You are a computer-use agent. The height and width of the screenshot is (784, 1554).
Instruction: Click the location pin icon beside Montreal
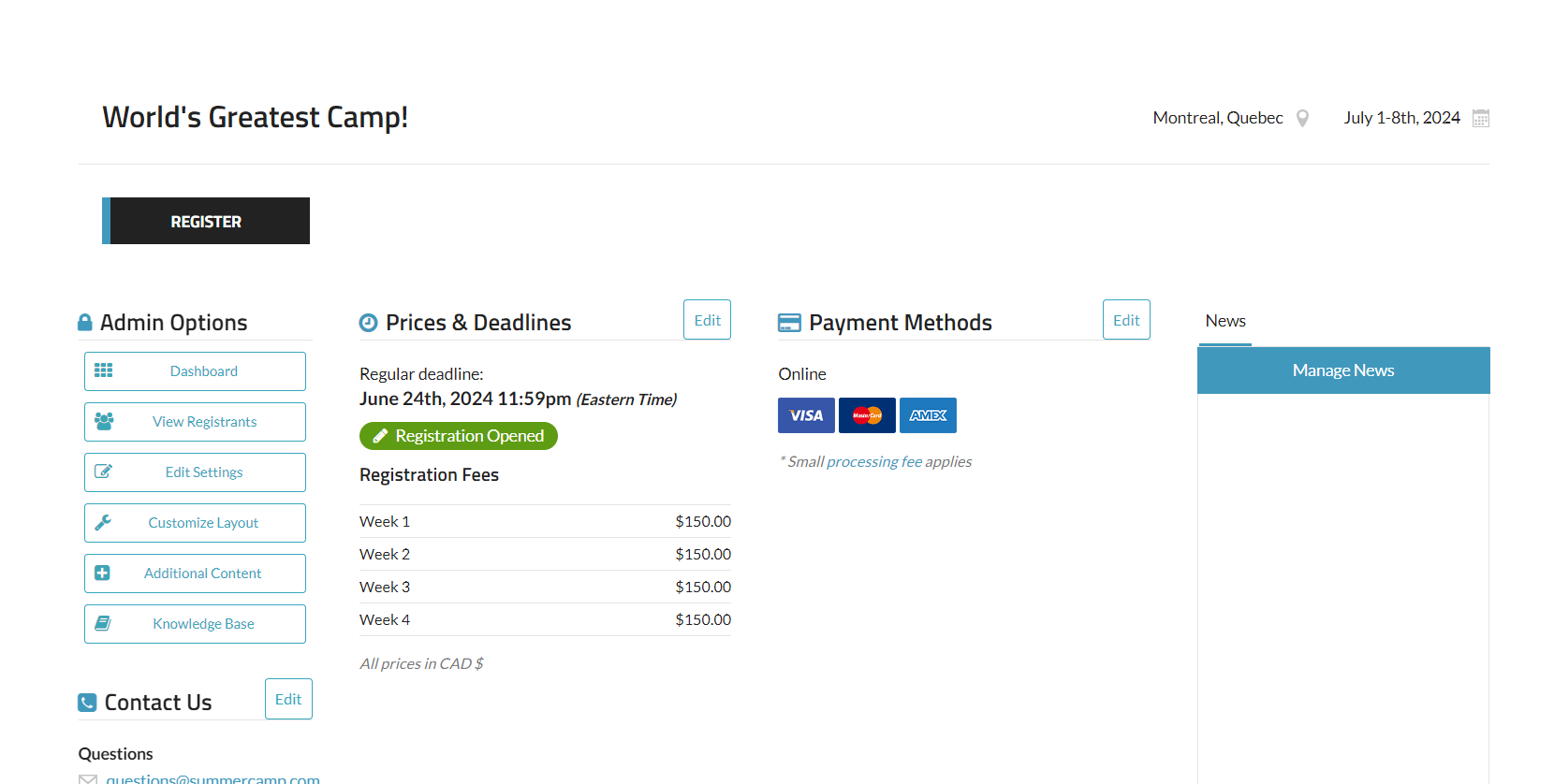1302,118
